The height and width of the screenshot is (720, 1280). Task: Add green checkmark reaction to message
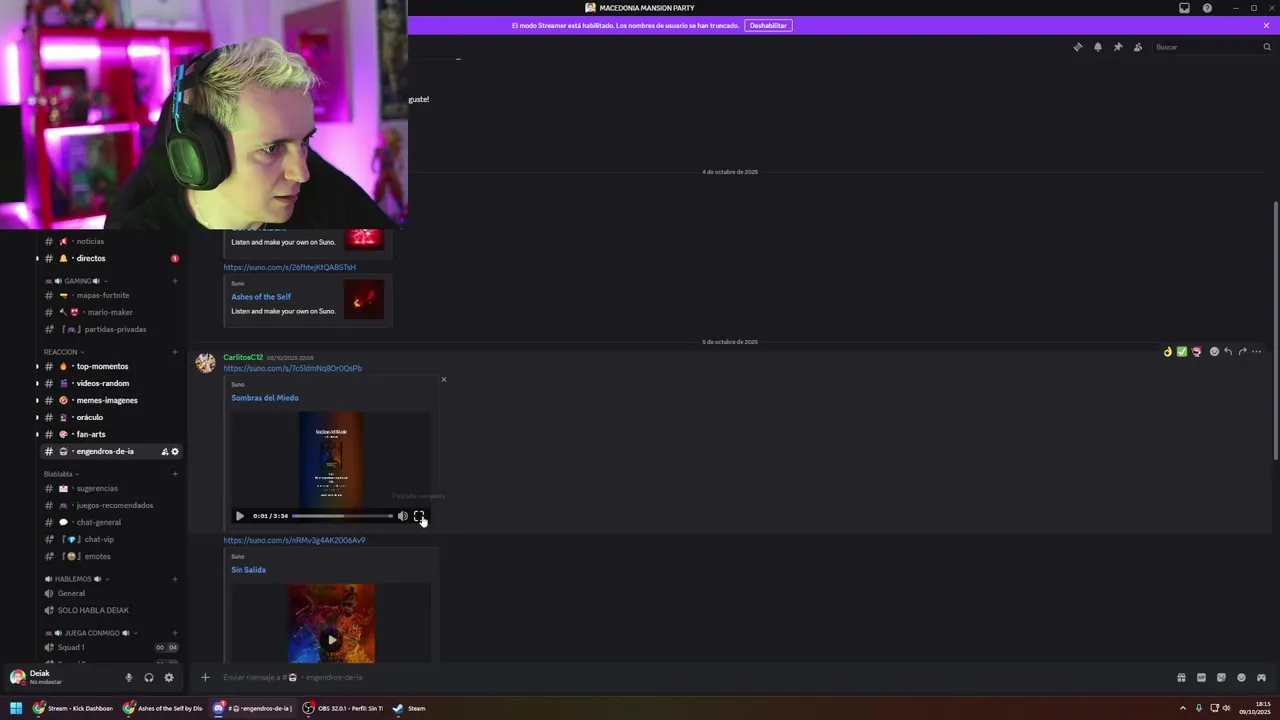point(1182,352)
